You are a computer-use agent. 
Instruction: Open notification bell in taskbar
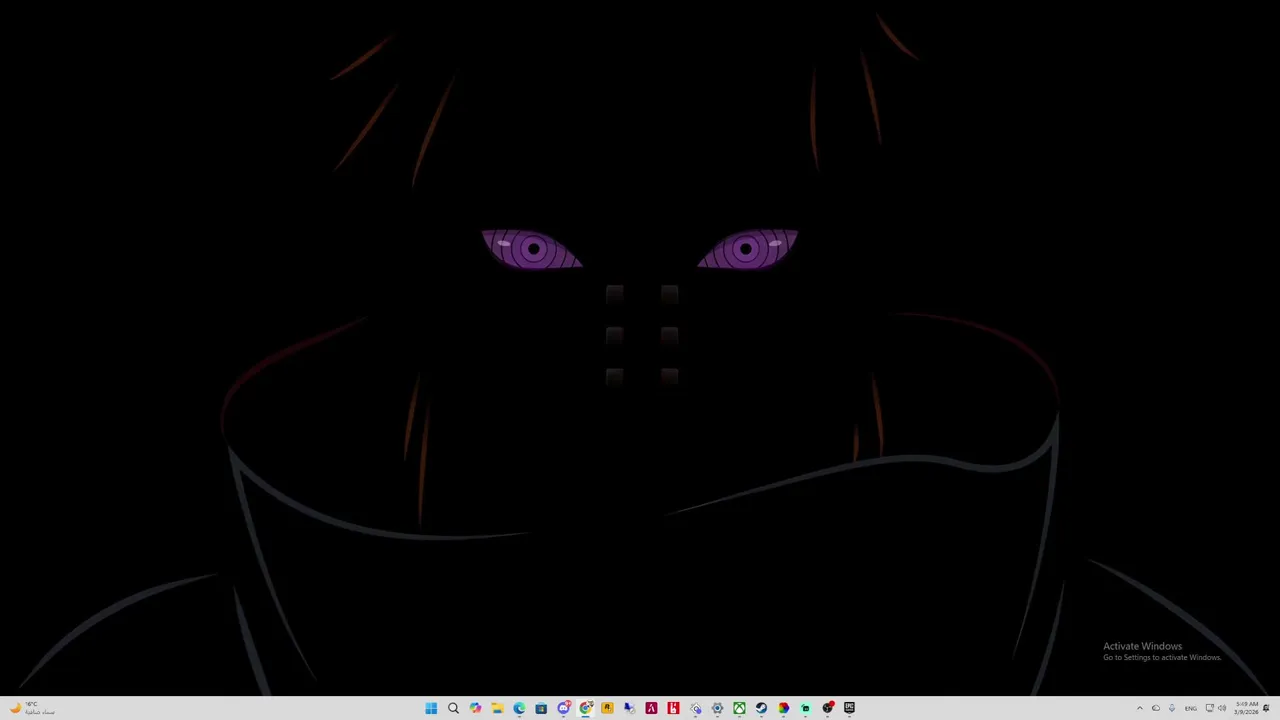pos(1267,708)
